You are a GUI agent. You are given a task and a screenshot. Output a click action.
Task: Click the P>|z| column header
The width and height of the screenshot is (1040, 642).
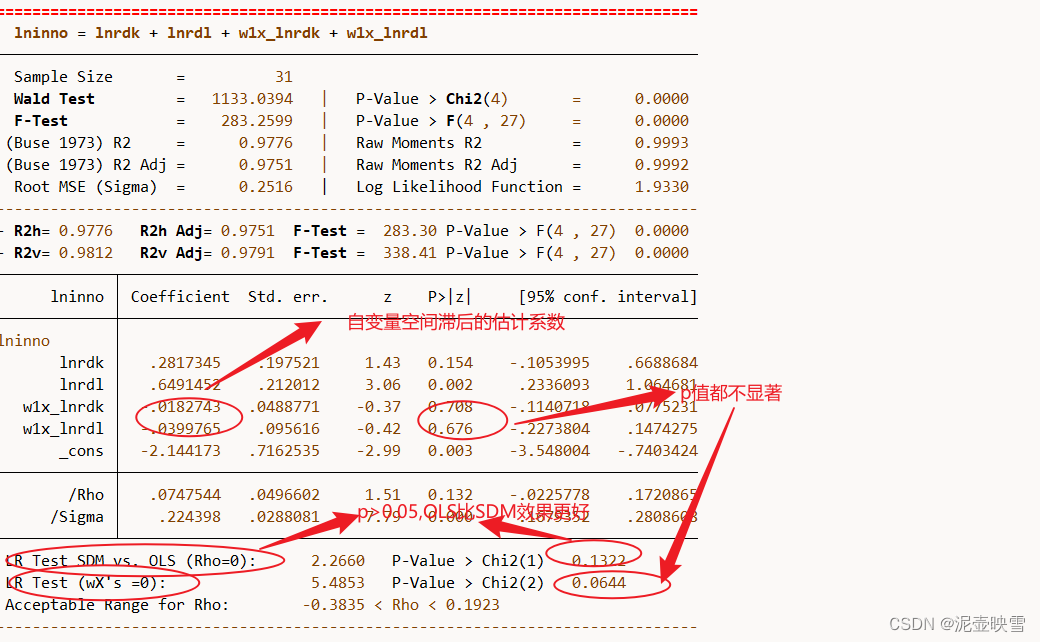(449, 296)
